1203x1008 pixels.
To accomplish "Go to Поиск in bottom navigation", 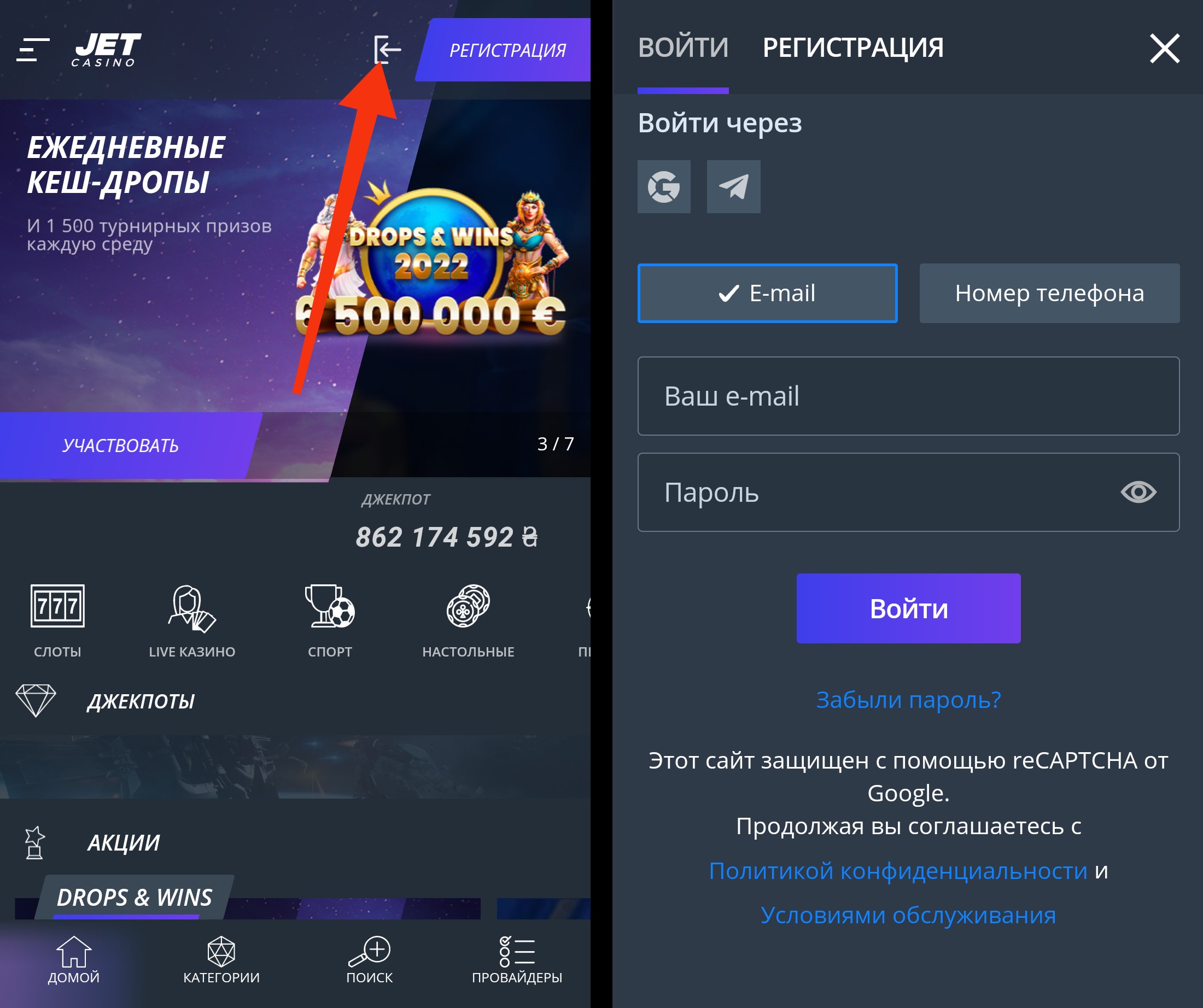I will [x=370, y=960].
